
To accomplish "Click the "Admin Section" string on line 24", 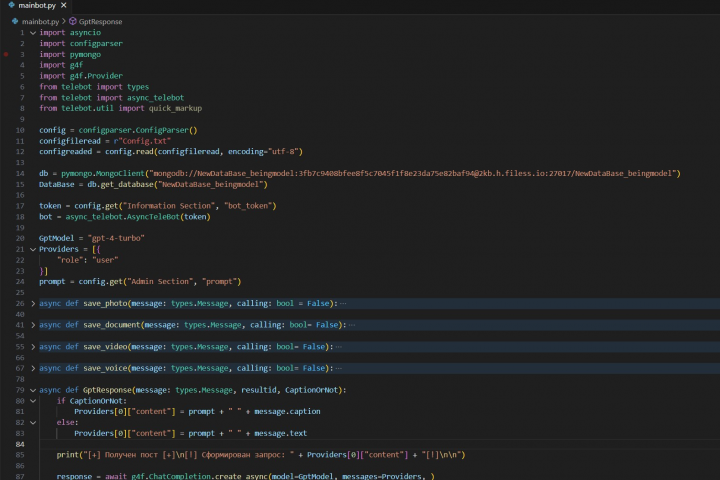I will point(160,282).
